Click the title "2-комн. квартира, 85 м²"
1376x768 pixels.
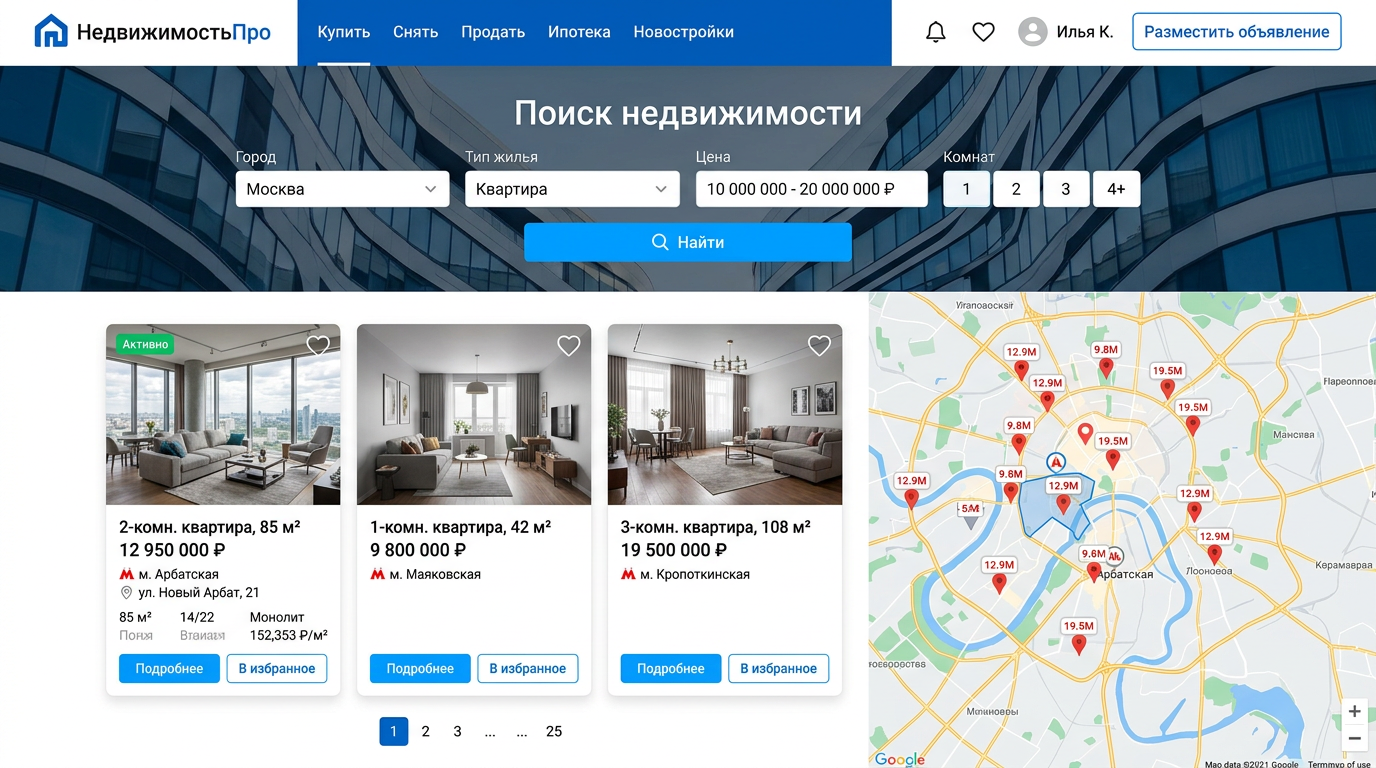point(210,527)
